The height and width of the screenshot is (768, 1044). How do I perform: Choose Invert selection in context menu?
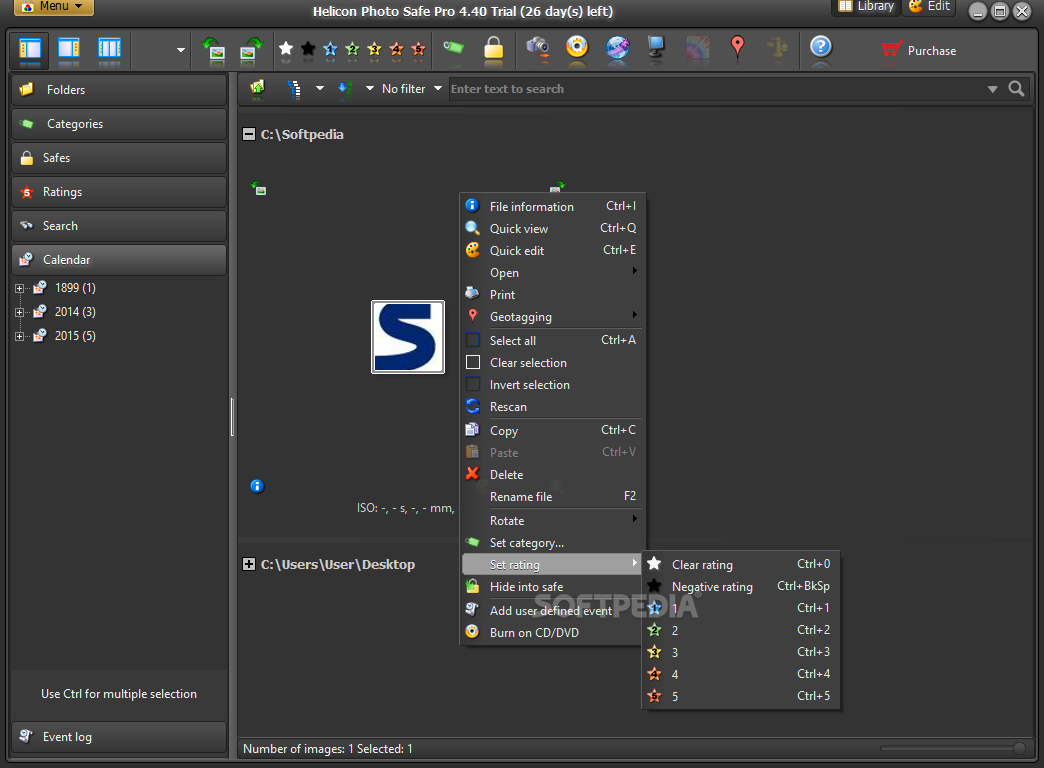551,384
